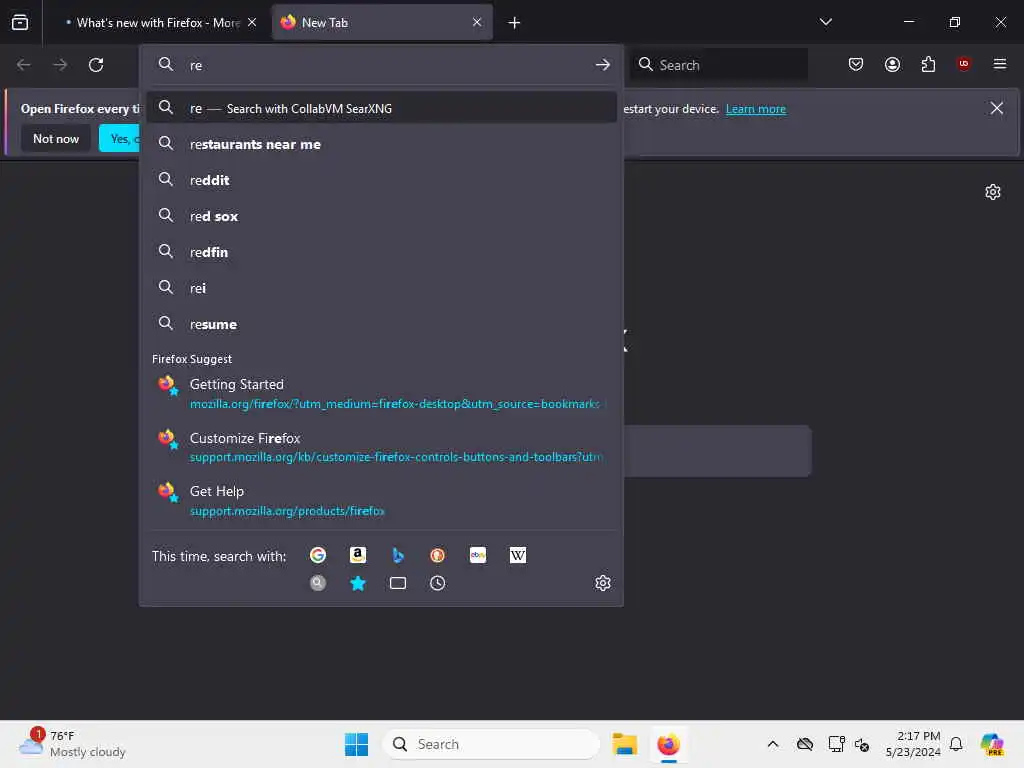Open the Firefox application menu
The image size is (1024, 768).
pyautogui.click(x=1000, y=64)
